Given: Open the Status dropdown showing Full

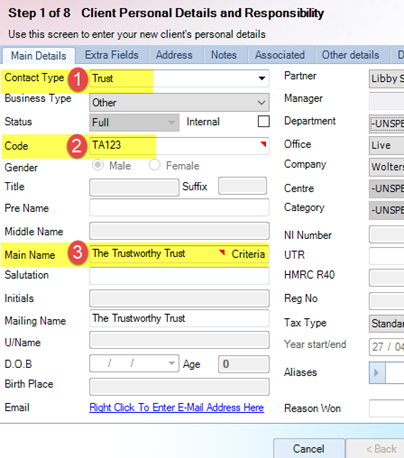Looking at the screenshot, I should 134,122.
